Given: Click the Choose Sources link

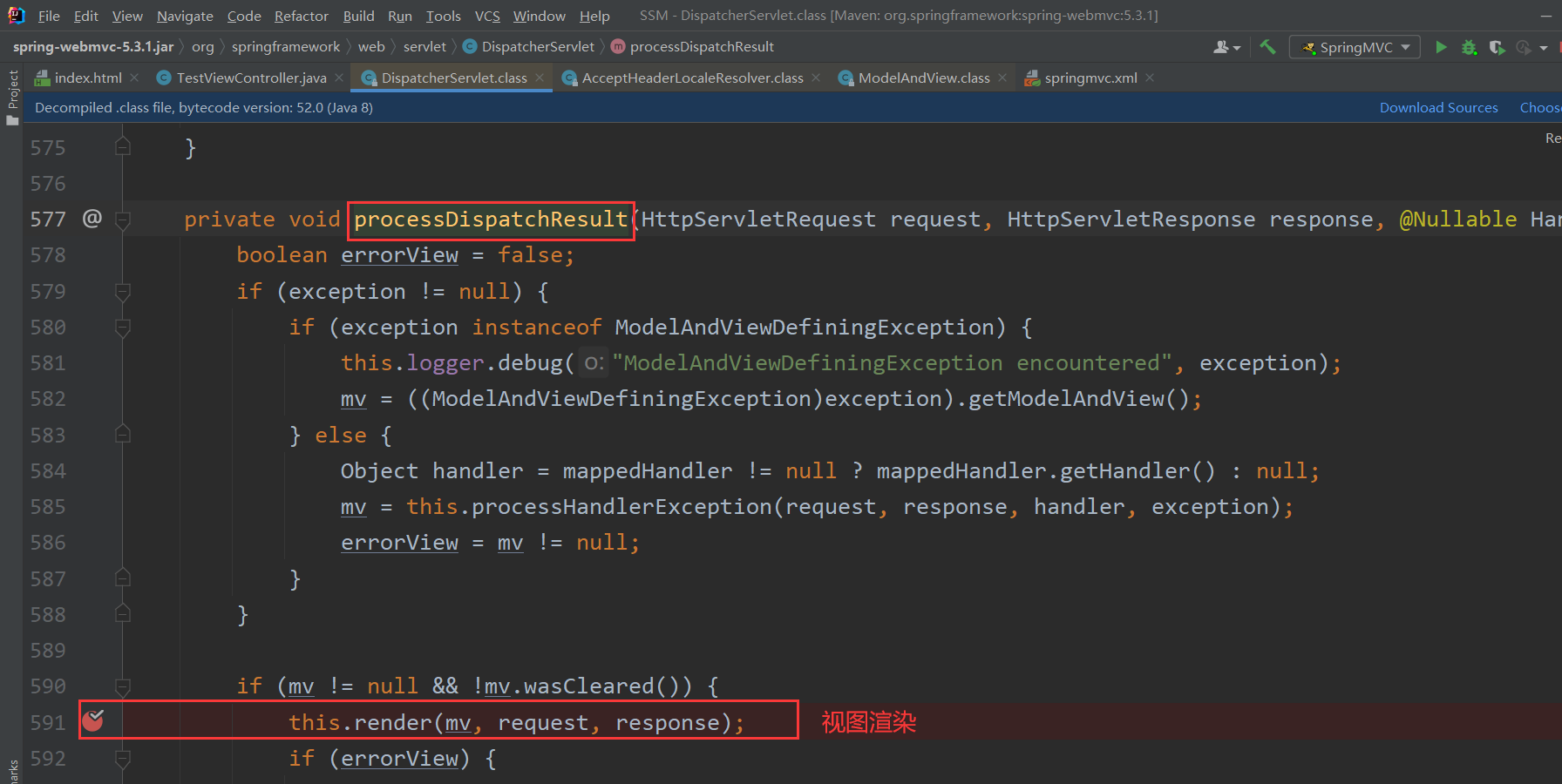Looking at the screenshot, I should [x=1540, y=107].
